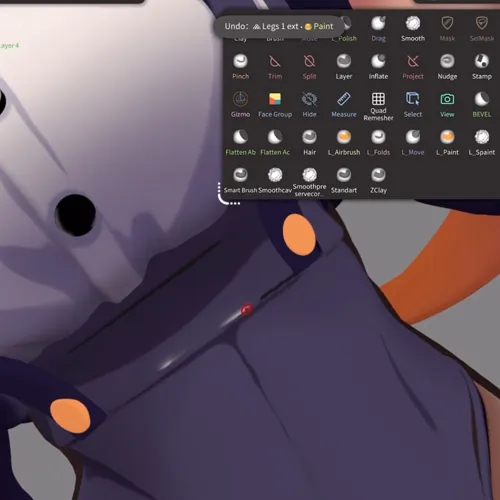Choose the Stamp tool
The image size is (500, 500).
(482, 67)
